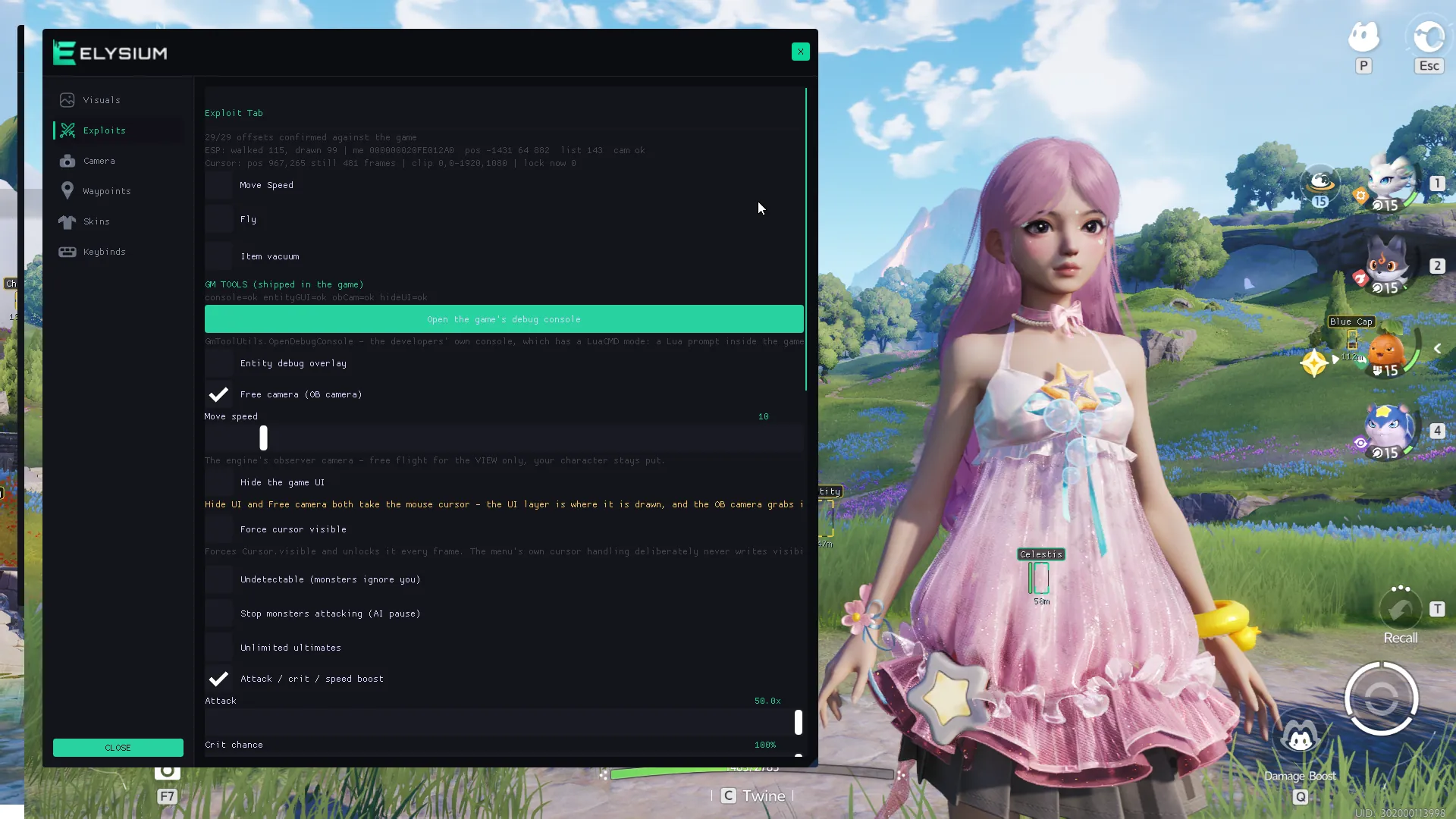Click GM TOOLS (shipped in the game) heading

coord(284,284)
